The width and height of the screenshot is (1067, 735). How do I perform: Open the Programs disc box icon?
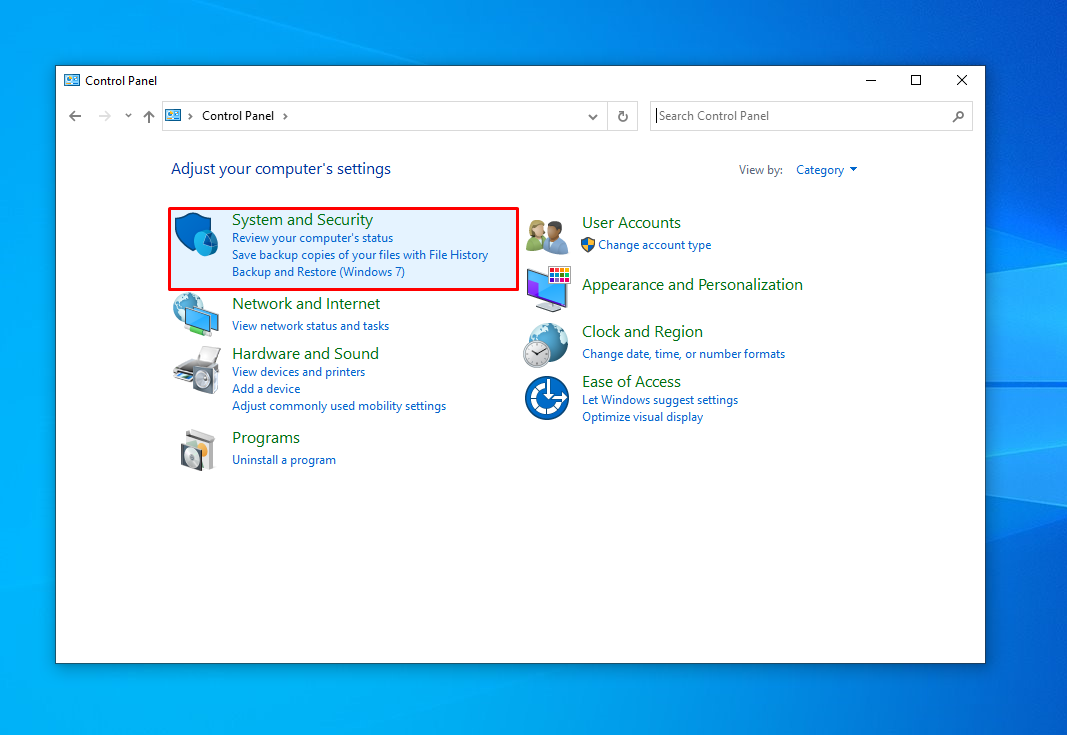click(x=197, y=450)
